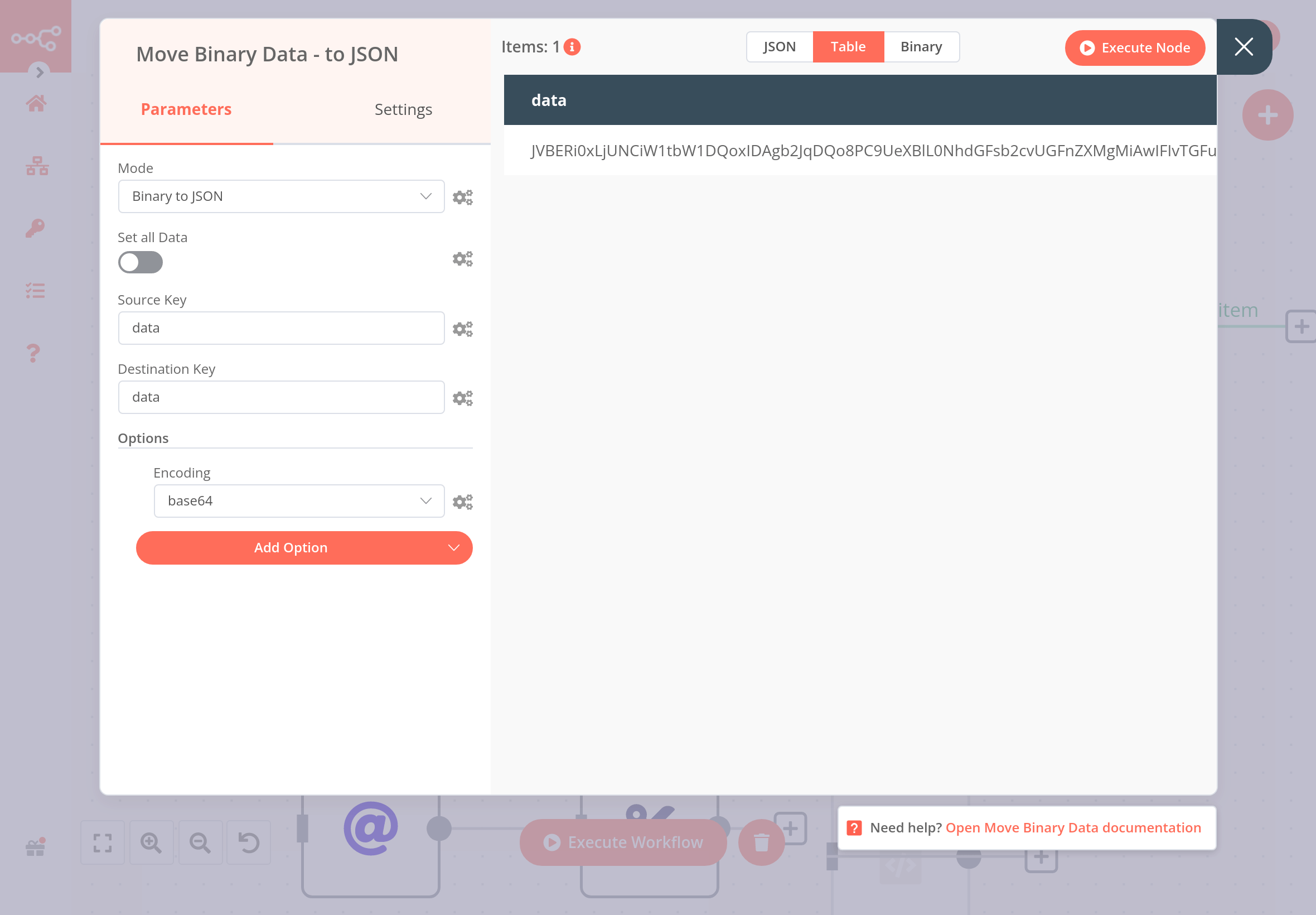Open options gear beside Encoding dropdown

coord(462,502)
